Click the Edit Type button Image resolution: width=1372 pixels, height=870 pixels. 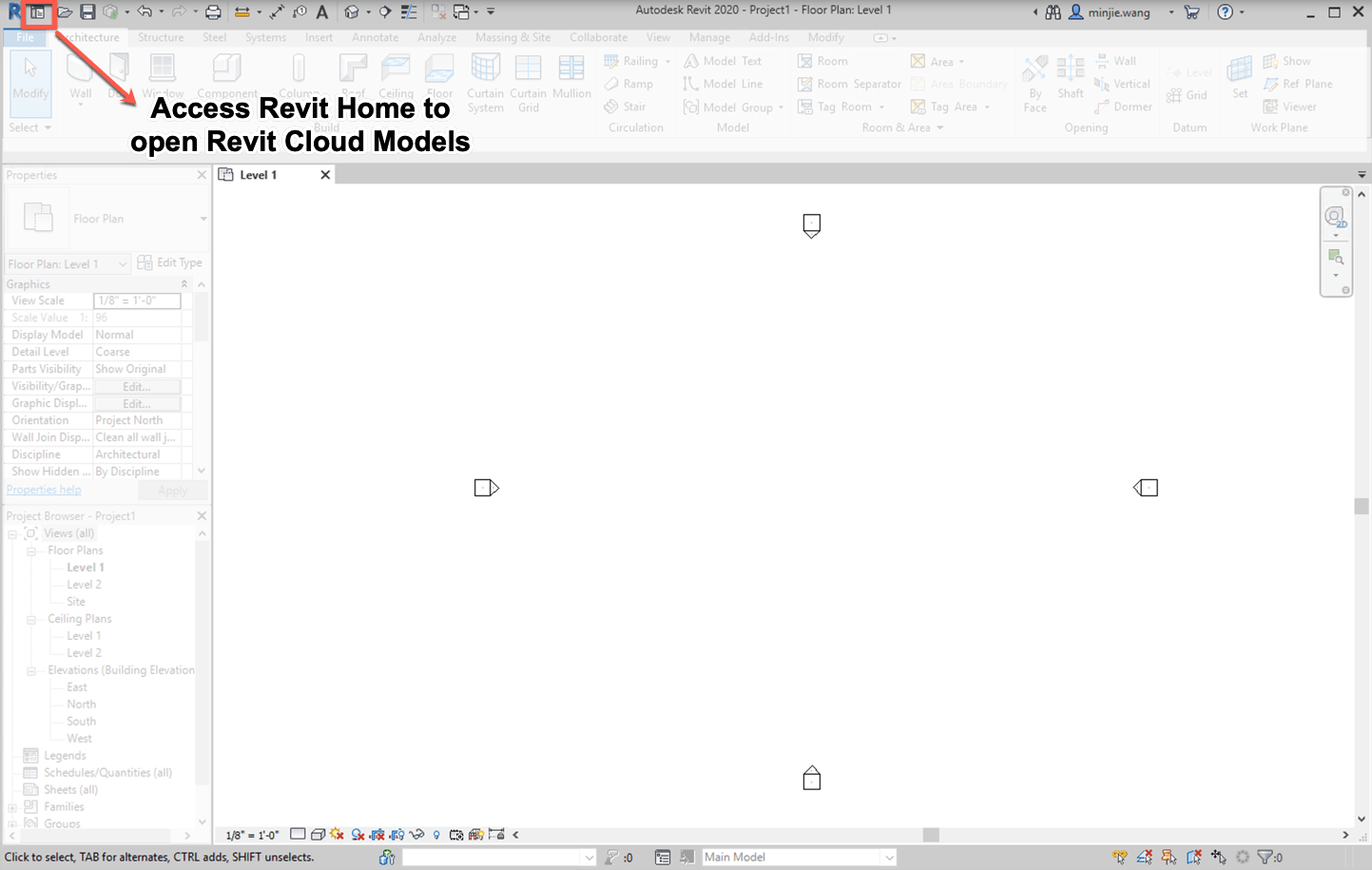click(x=170, y=262)
